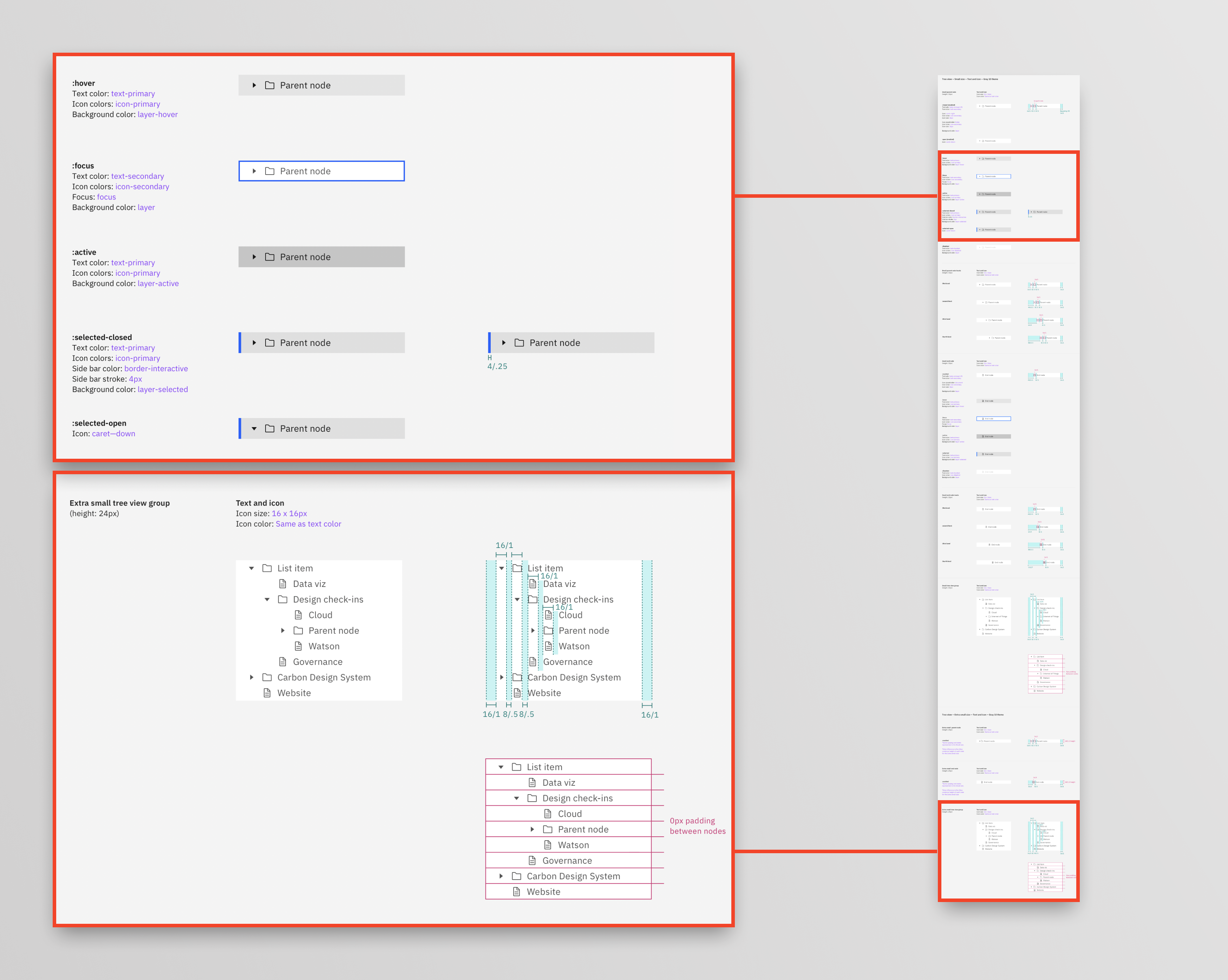Screen dimensions: 1228x980
Task: Click the layer-hover background color link
Action: [157, 114]
